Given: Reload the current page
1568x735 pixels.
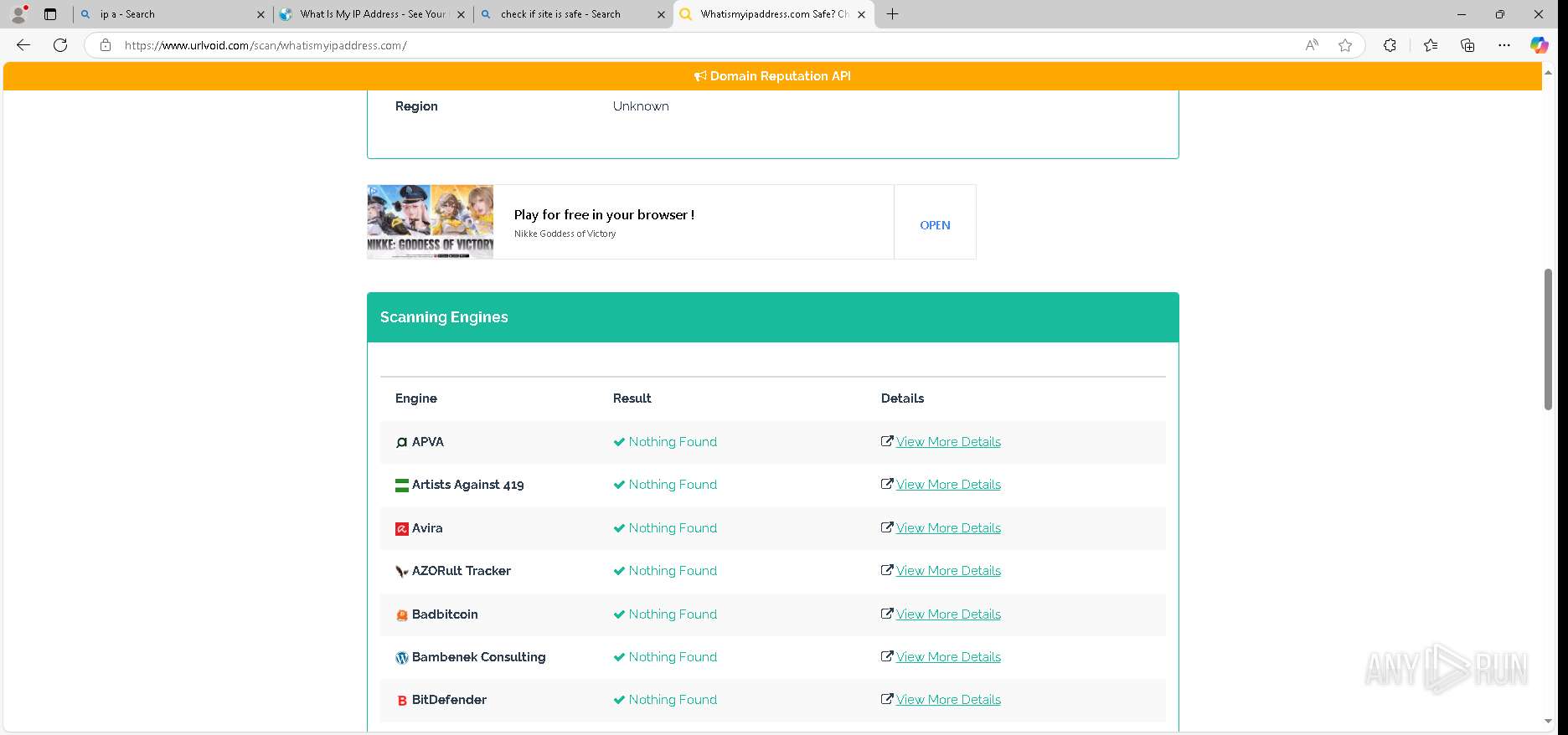Looking at the screenshot, I should pyautogui.click(x=60, y=45).
